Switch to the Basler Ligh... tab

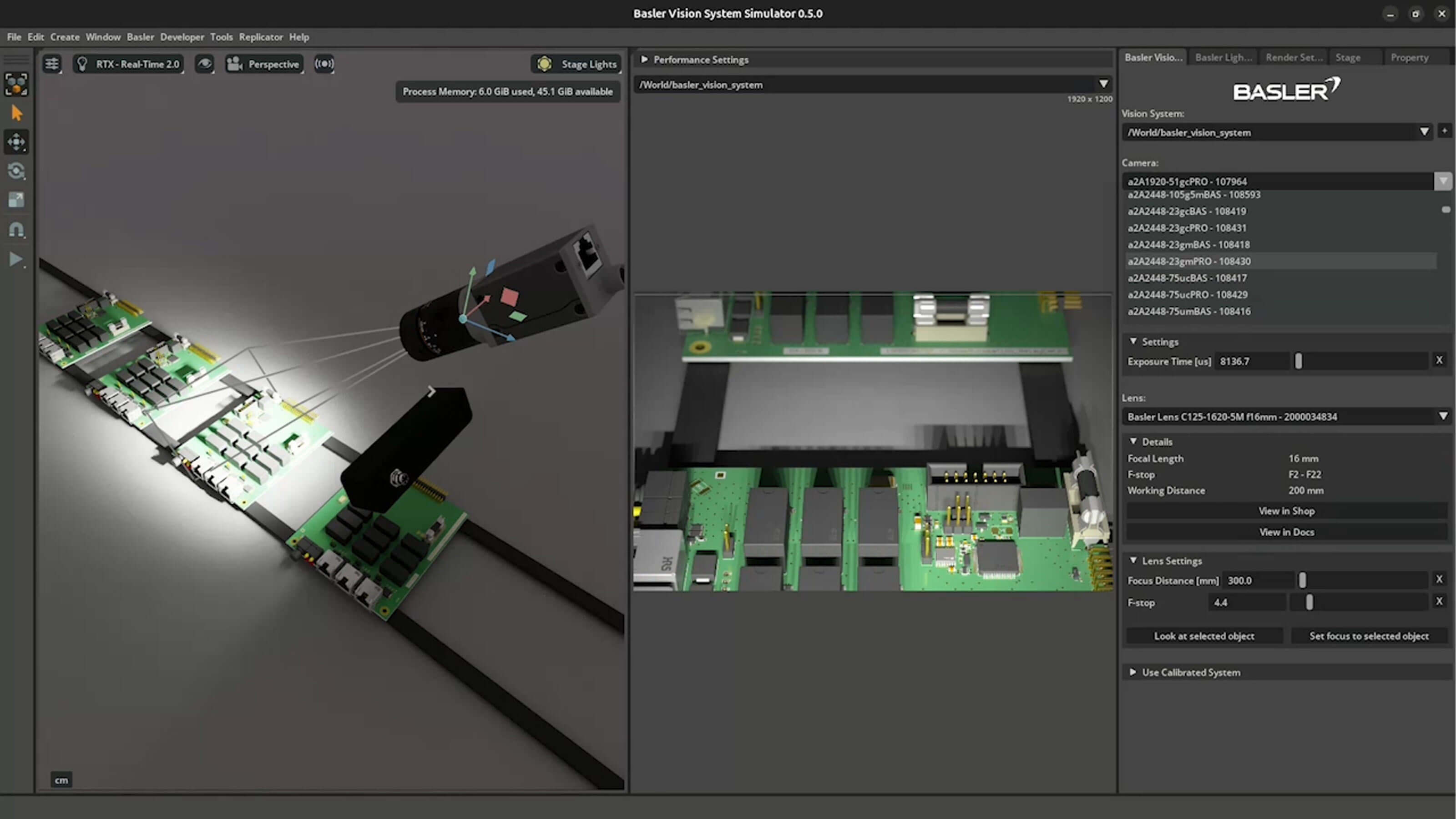(x=1223, y=57)
